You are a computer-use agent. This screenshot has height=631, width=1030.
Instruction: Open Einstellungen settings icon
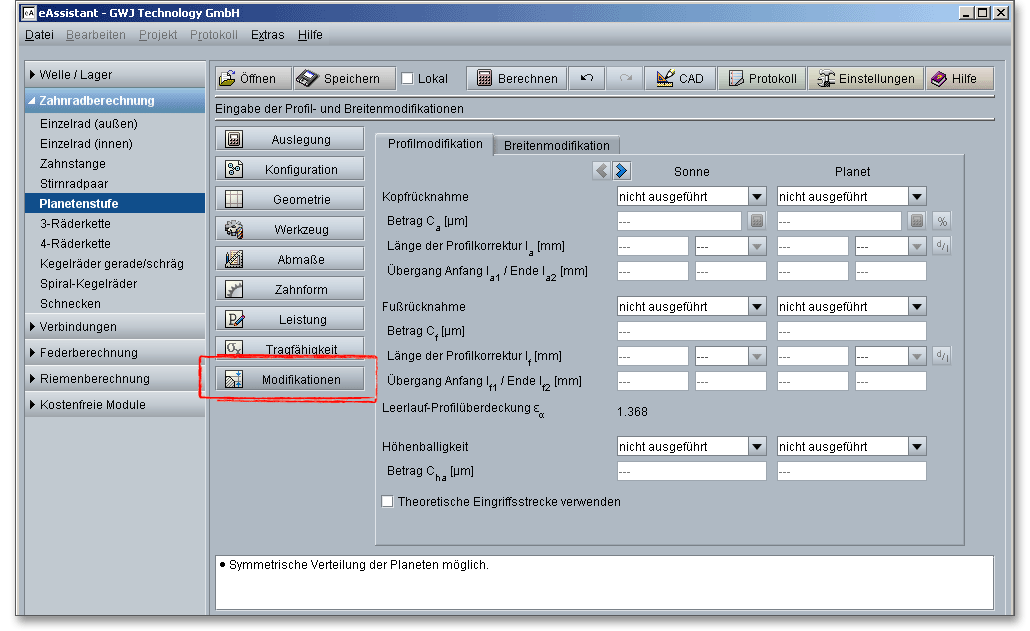(826, 79)
